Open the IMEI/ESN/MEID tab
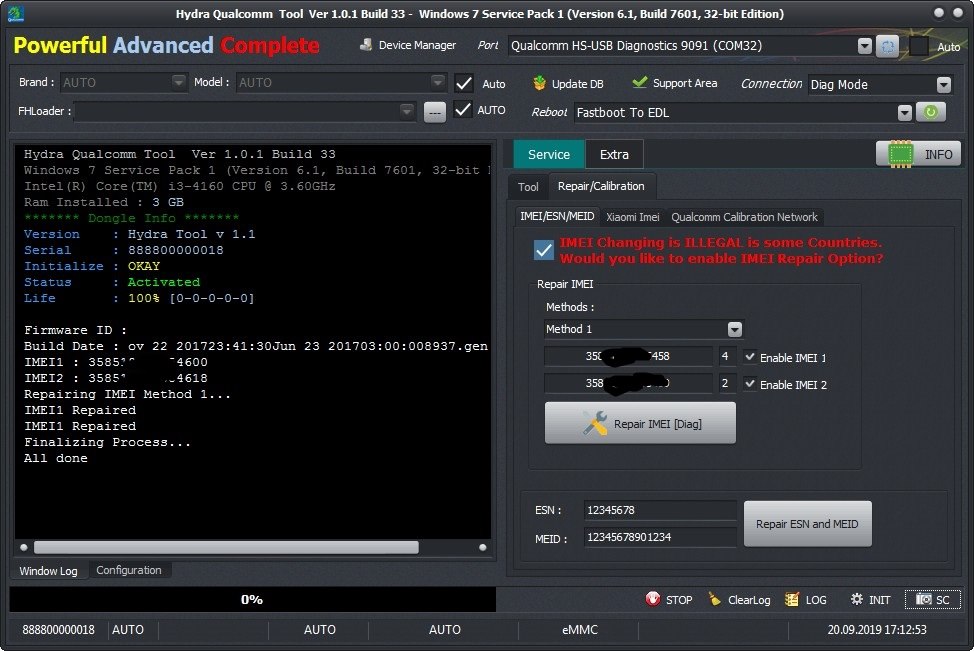 (x=557, y=216)
